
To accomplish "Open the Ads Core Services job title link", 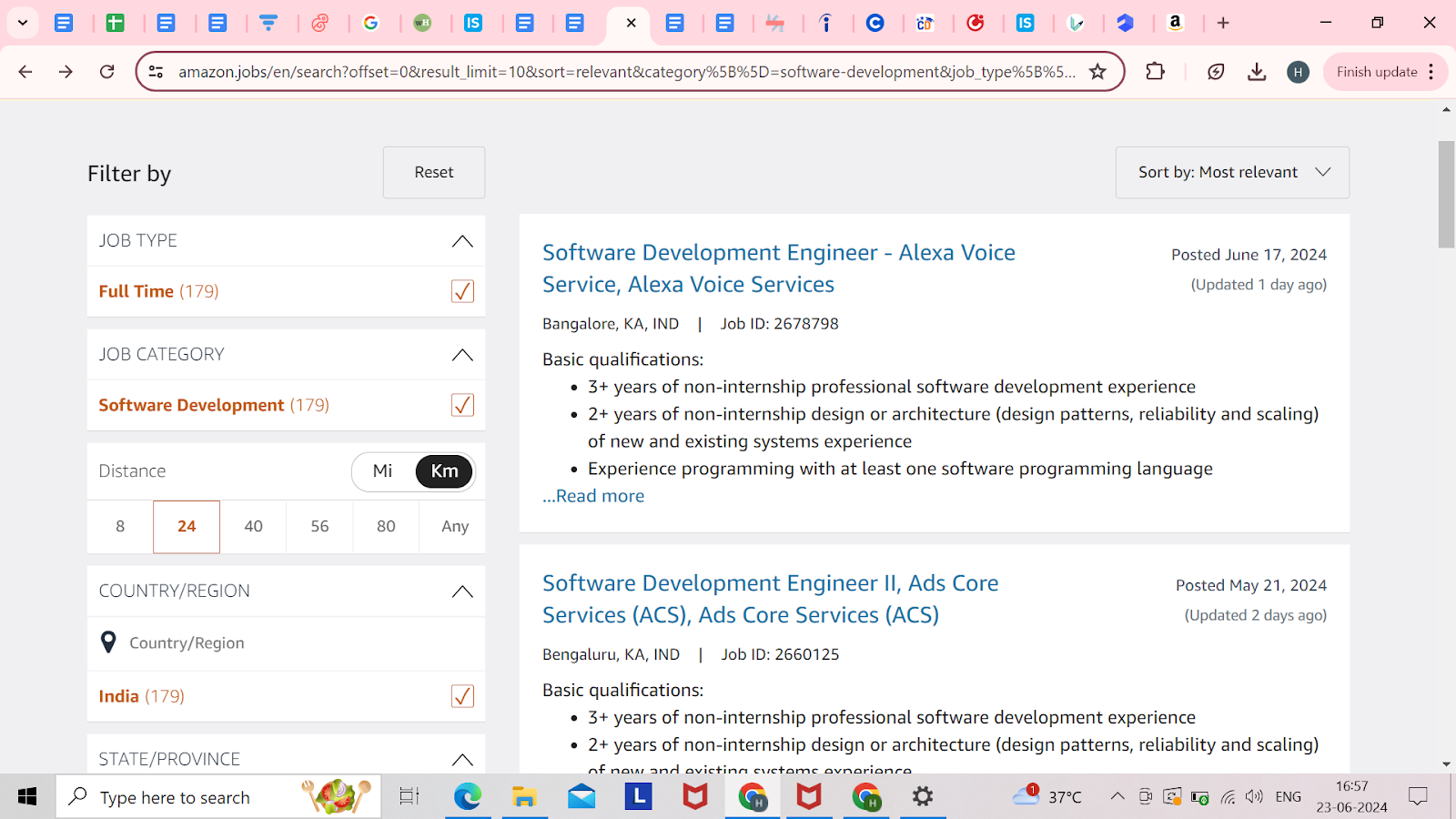I will point(771,599).
